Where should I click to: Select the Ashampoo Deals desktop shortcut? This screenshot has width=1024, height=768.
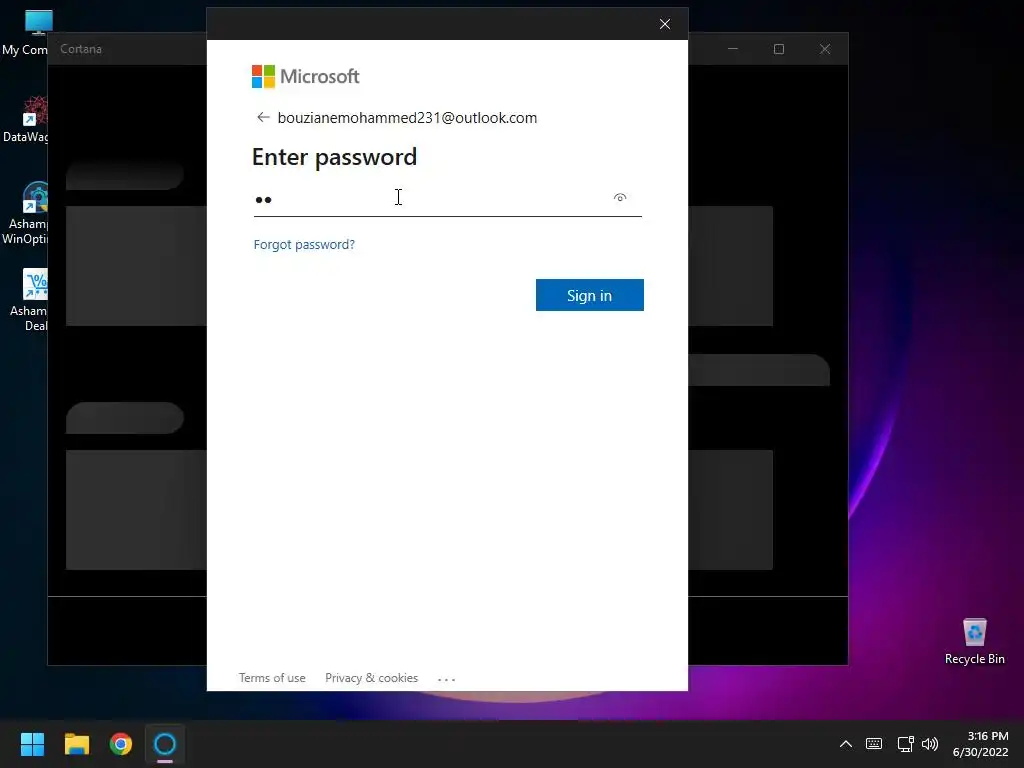[29, 300]
